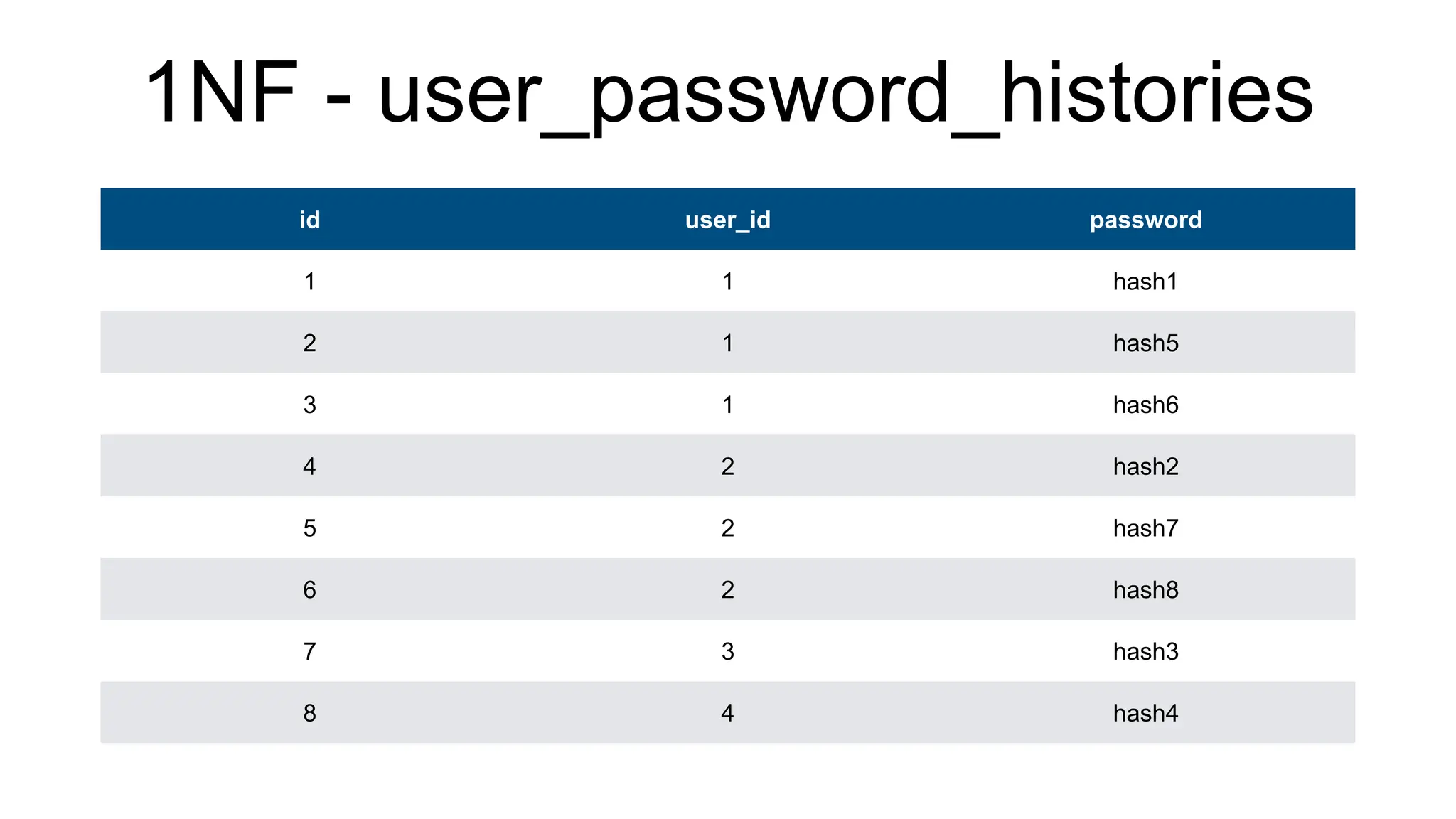Click the slide title 1NF - user_password_histories

click(x=728, y=94)
